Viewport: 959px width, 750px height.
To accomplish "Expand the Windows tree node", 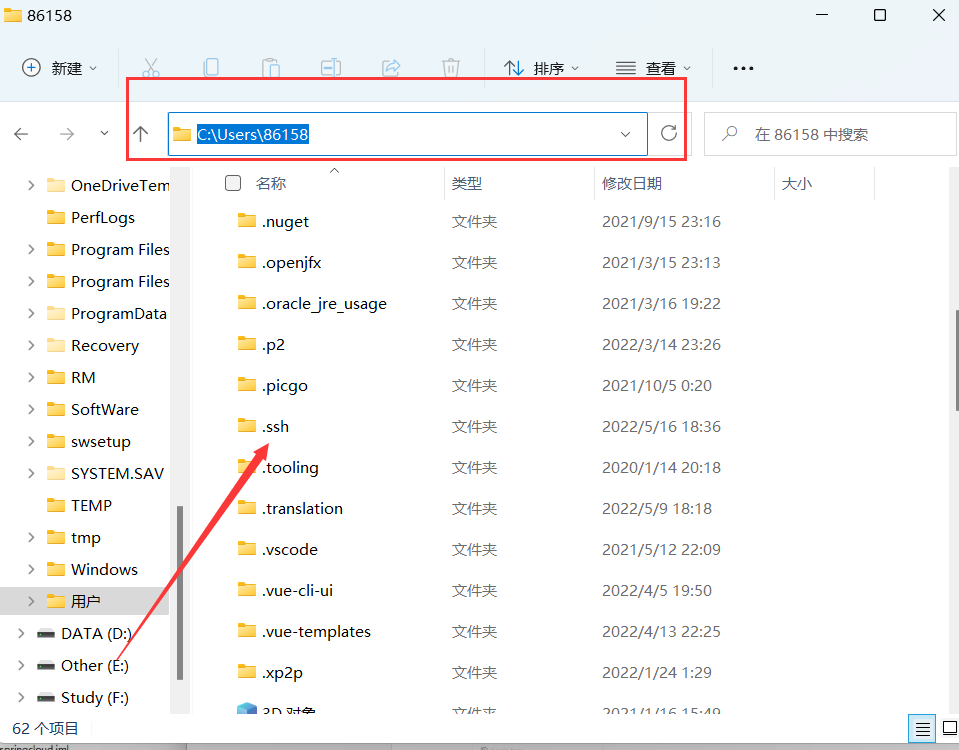I will (x=31, y=569).
